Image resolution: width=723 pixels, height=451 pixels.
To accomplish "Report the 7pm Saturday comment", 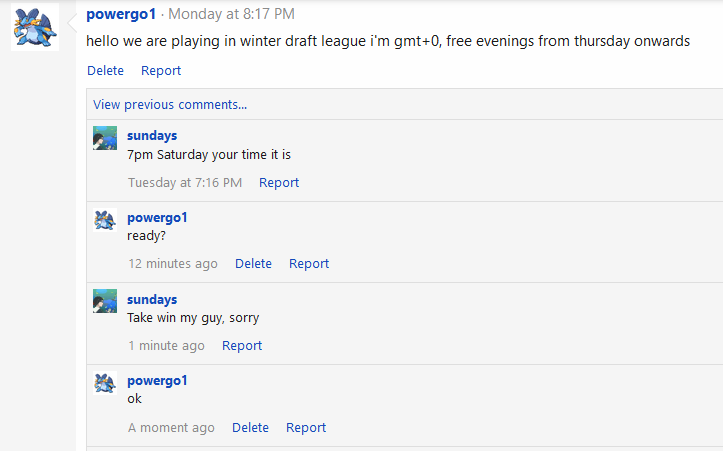I will (x=279, y=183).
